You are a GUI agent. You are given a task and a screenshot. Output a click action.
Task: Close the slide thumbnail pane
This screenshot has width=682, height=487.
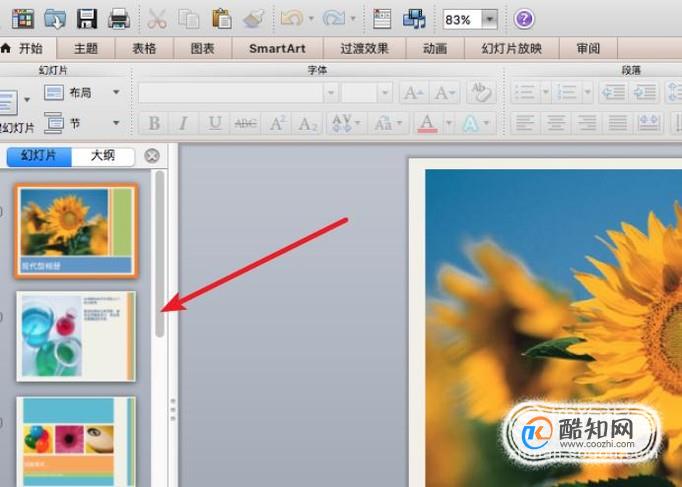pyautogui.click(x=152, y=156)
